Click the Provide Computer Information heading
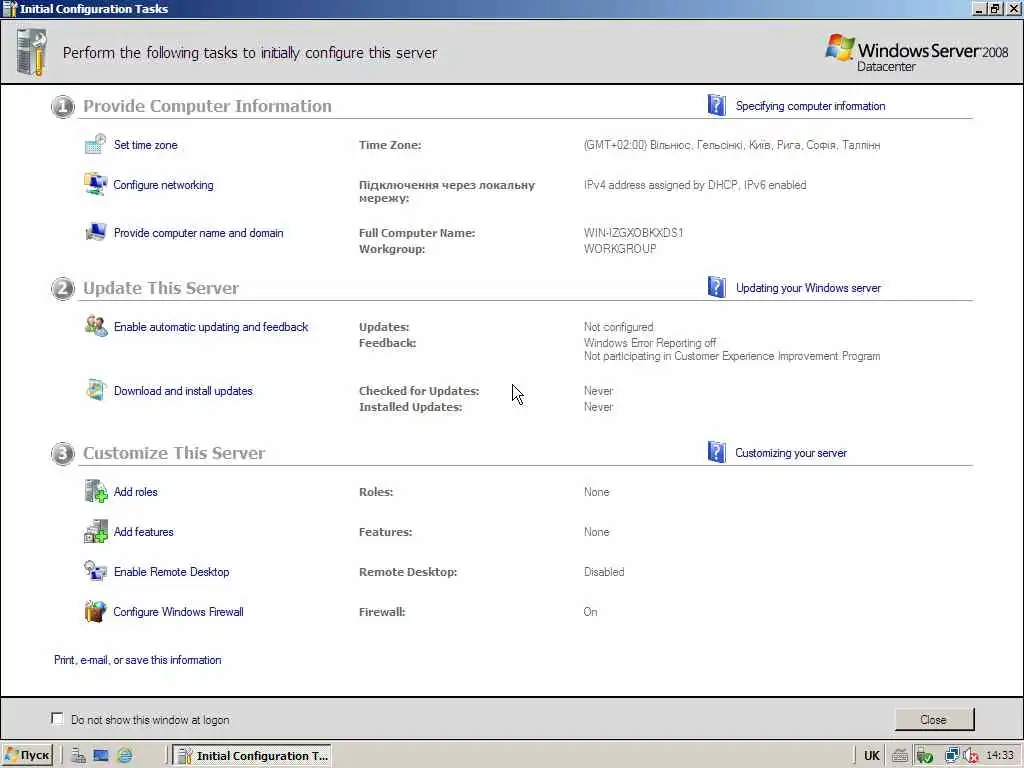This screenshot has height=768, width=1024. pos(208,106)
